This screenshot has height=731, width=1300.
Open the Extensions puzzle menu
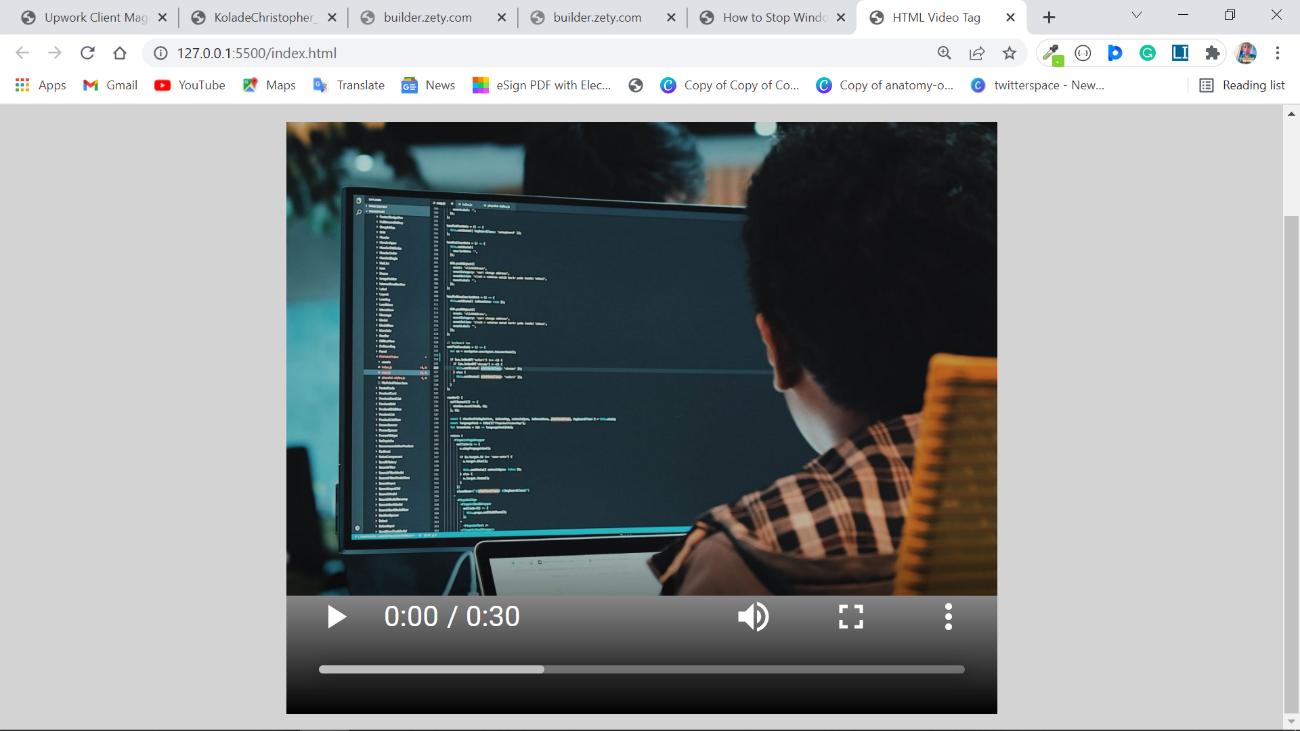point(1212,53)
